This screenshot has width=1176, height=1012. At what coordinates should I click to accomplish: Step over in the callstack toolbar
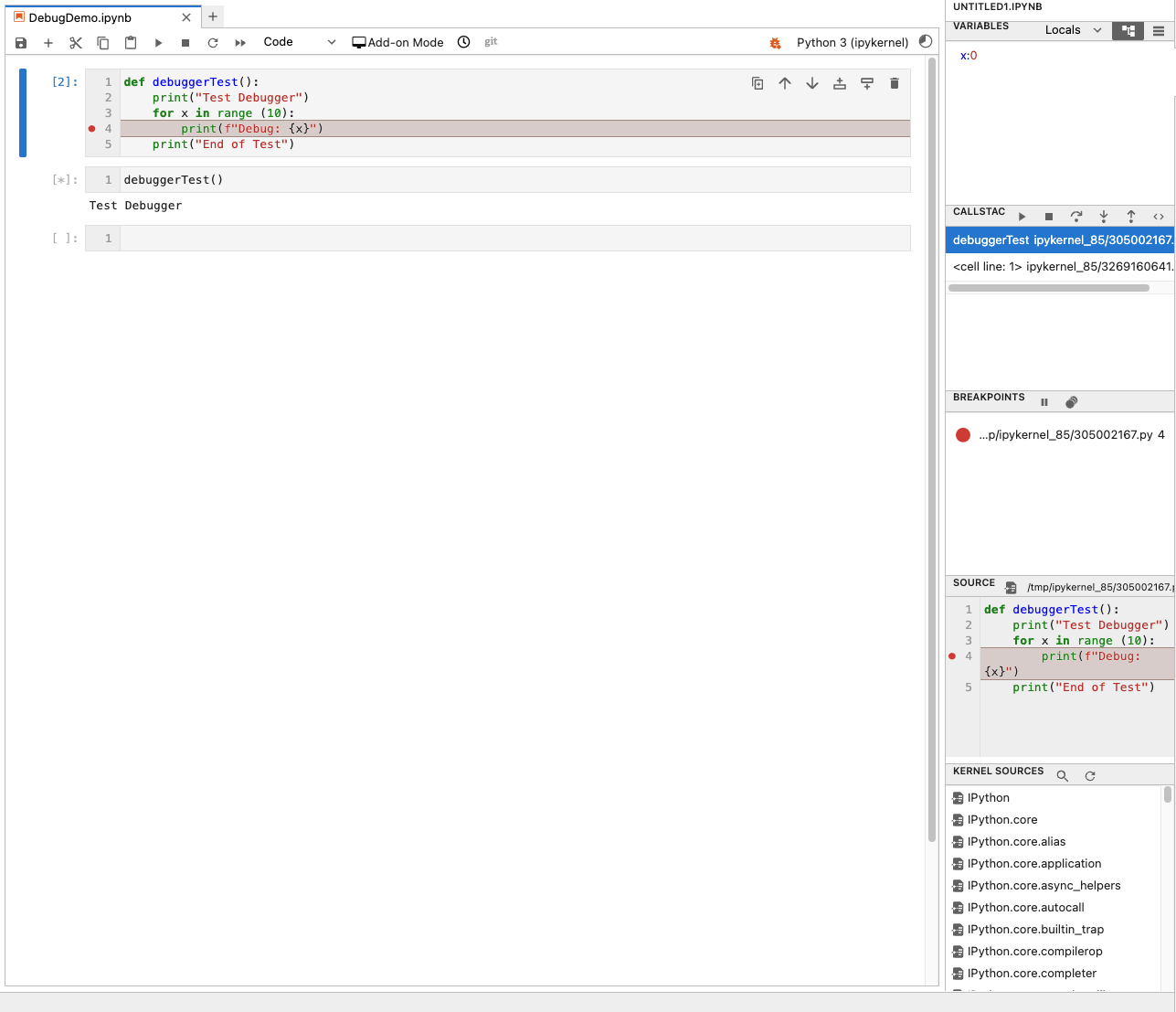pyautogui.click(x=1075, y=217)
